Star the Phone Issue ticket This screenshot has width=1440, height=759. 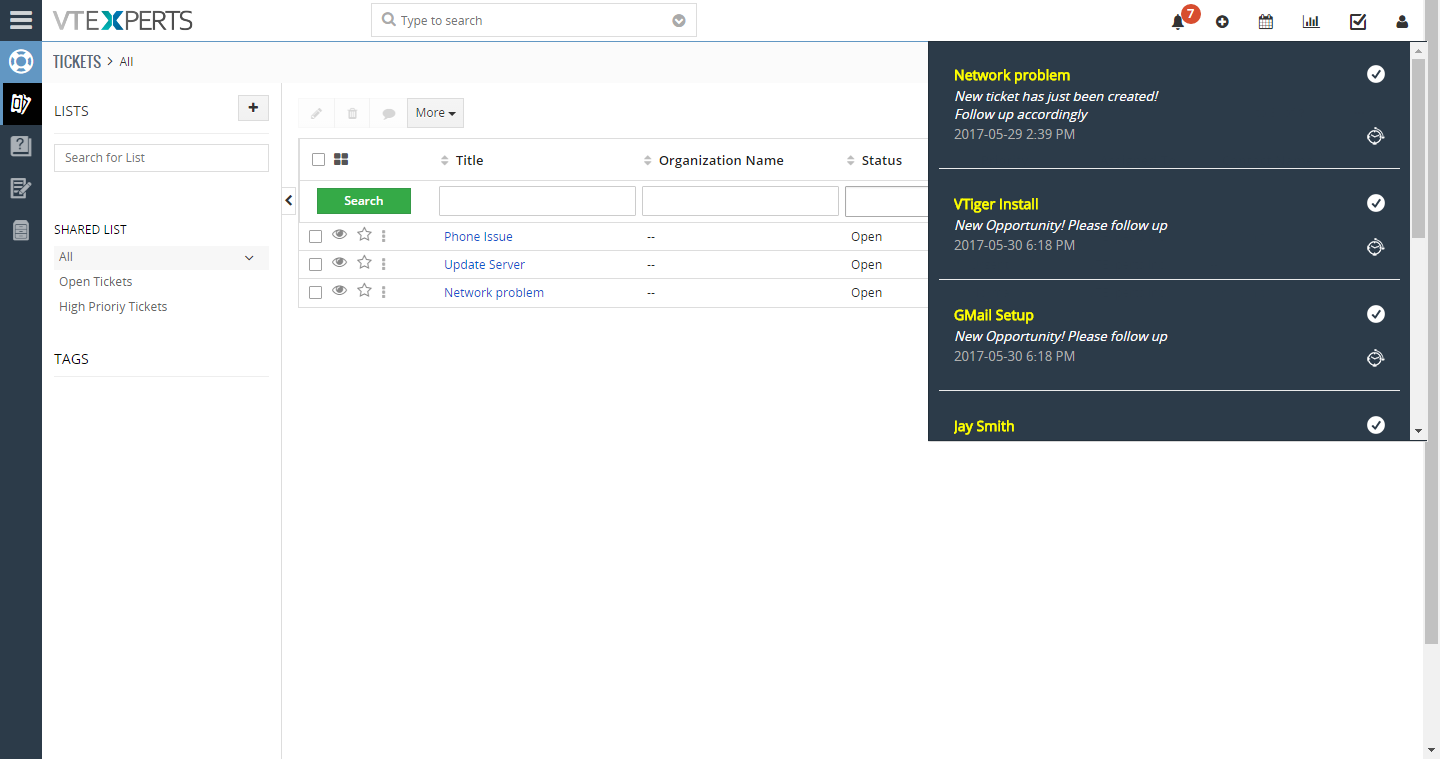click(x=364, y=235)
